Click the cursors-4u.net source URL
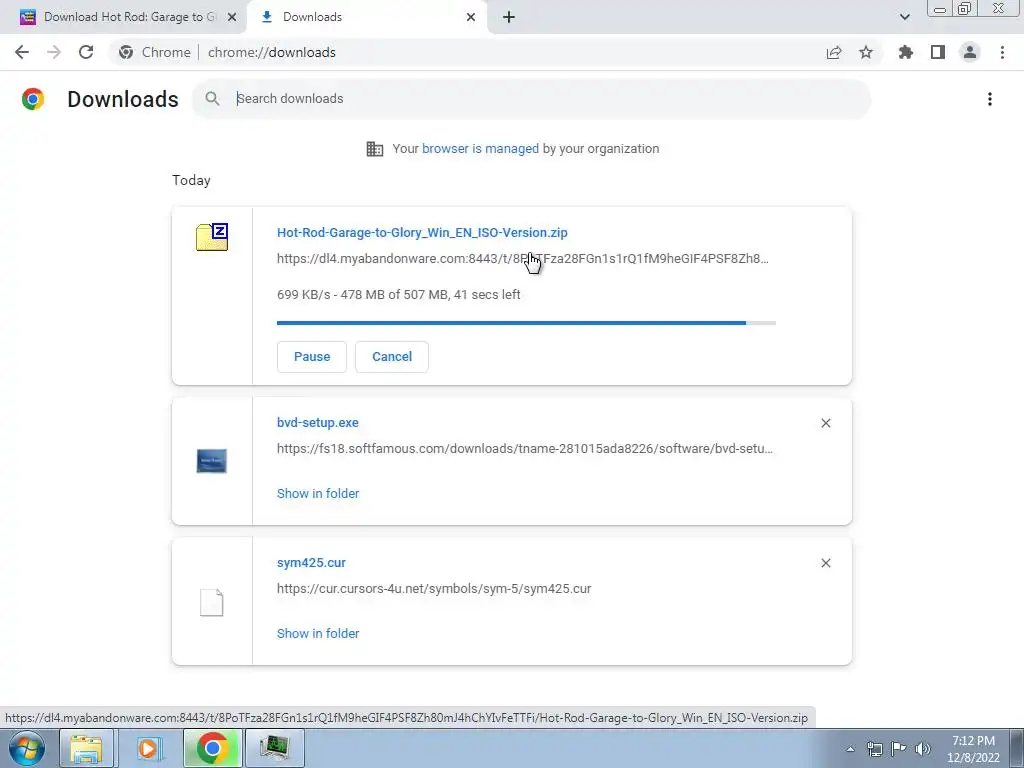Viewport: 1024px width, 768px height. pyautogui.click(x=434, y=588)
